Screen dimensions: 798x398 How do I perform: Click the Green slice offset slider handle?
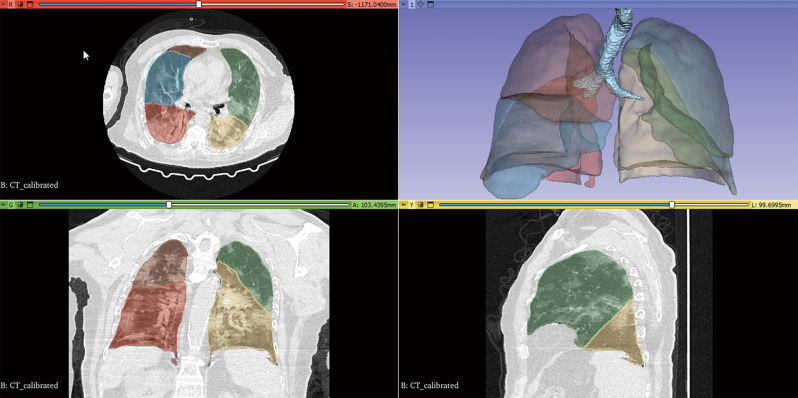(x=169, y=205)
